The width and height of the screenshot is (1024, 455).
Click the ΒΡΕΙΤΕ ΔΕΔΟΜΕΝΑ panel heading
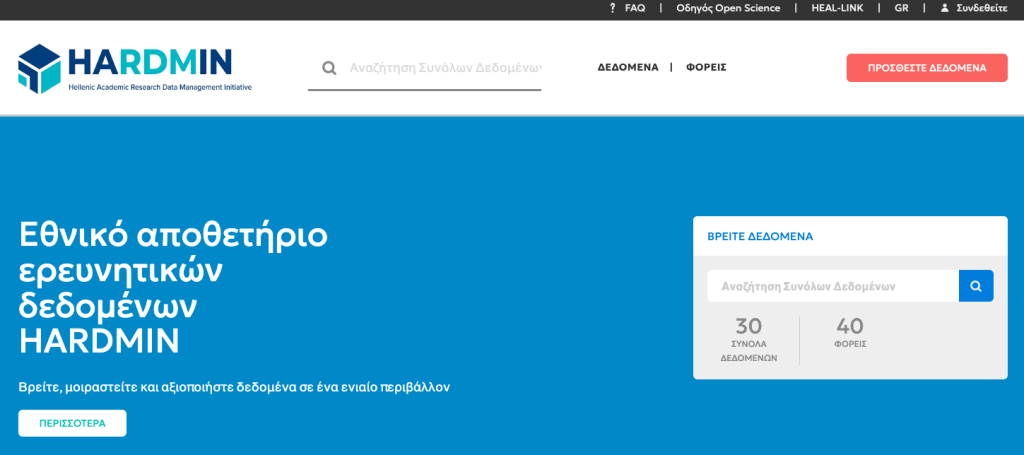[x=760, y=237]
